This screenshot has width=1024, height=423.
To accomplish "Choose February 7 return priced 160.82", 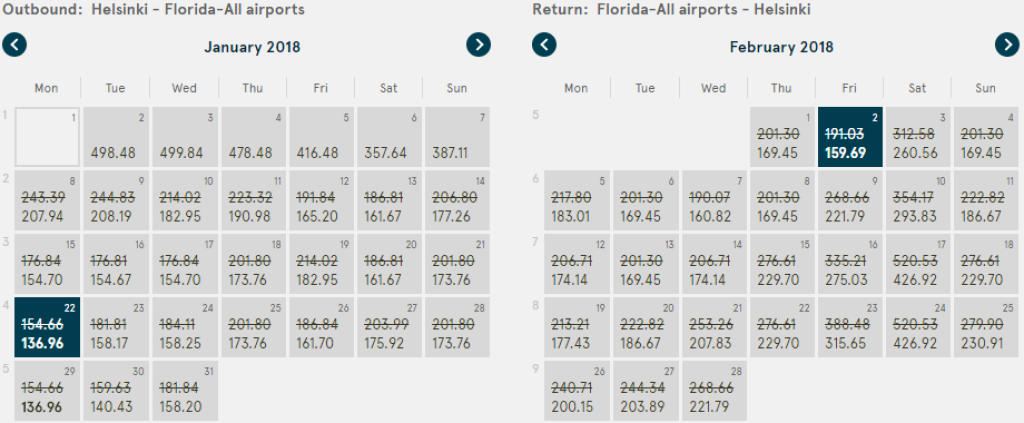I will pos(713,200).
